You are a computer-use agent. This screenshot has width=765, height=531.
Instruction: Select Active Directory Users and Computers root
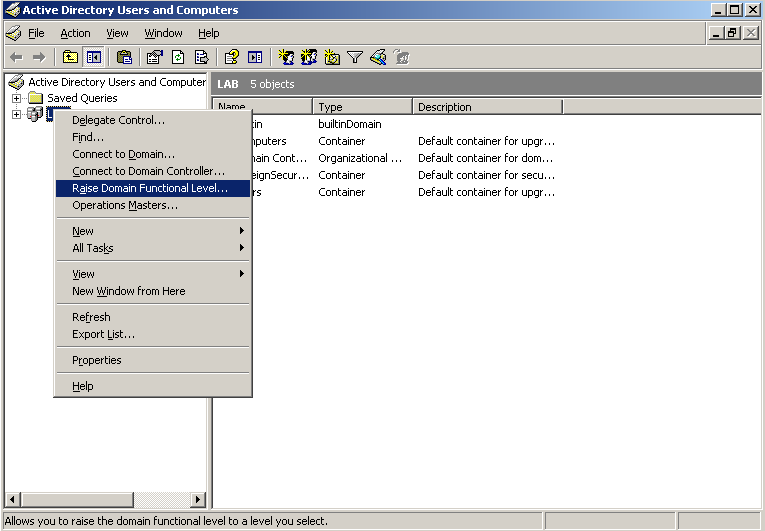pyautogui.click(x=117, y=82)
